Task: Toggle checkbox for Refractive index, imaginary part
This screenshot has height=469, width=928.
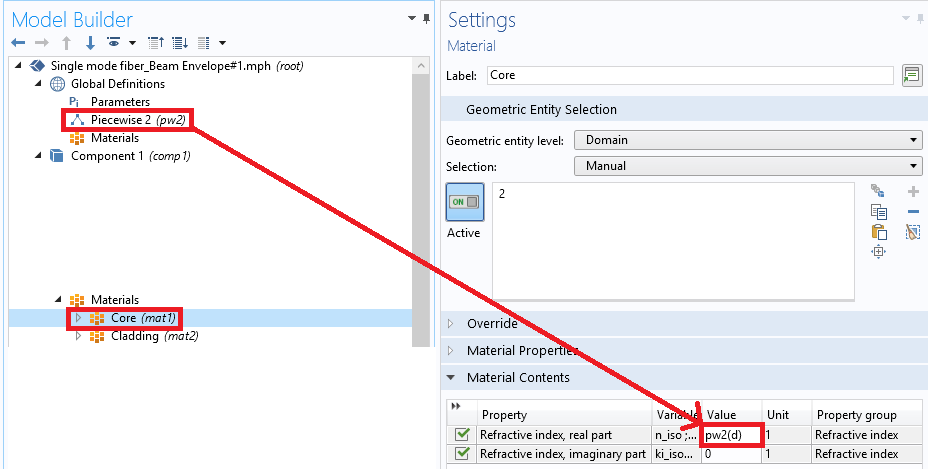Action: point(462,454)
